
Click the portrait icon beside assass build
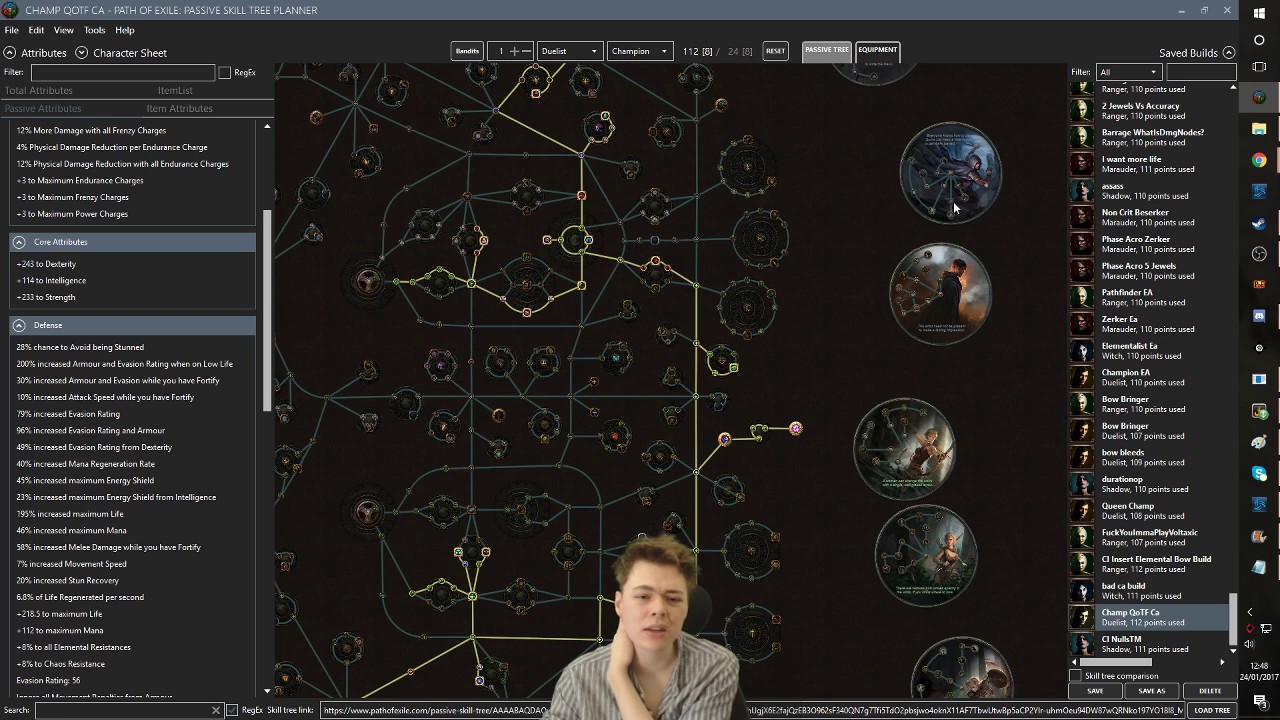click(1082, 191)
